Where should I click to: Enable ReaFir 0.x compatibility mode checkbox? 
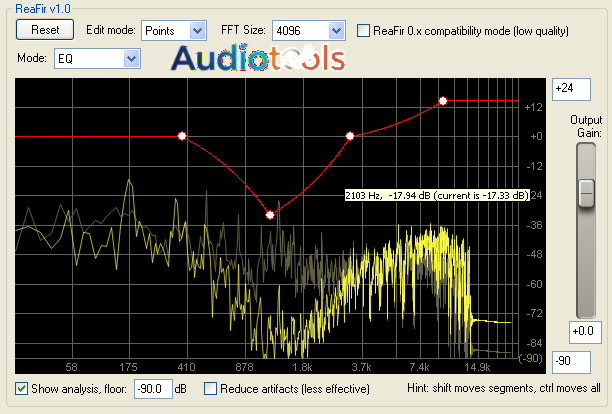point(363,30)
